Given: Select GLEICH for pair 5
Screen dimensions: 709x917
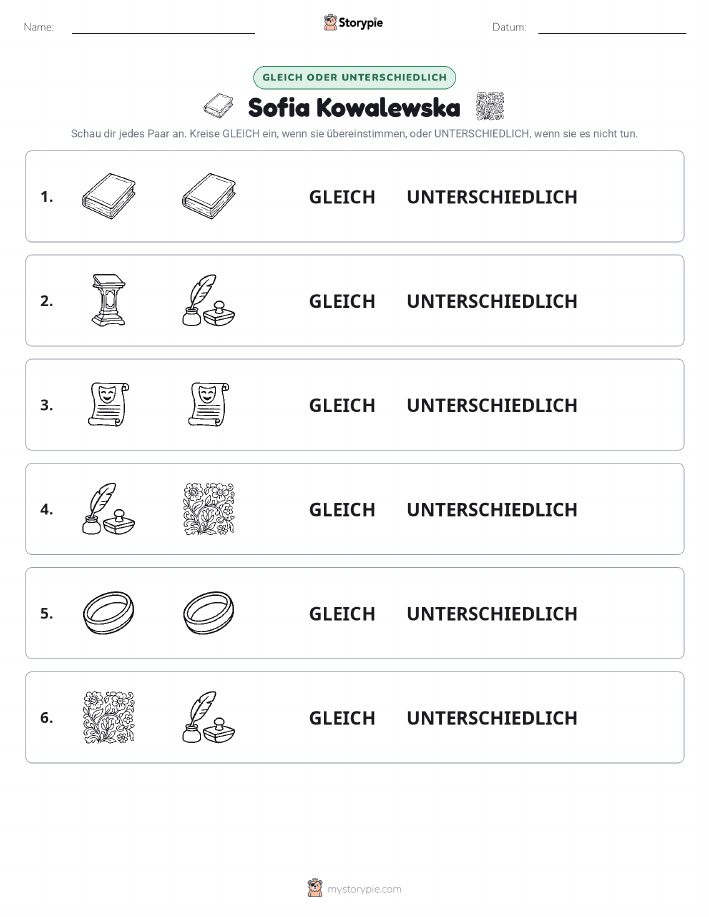Looking at the screenshot, I should coord(342,613).
